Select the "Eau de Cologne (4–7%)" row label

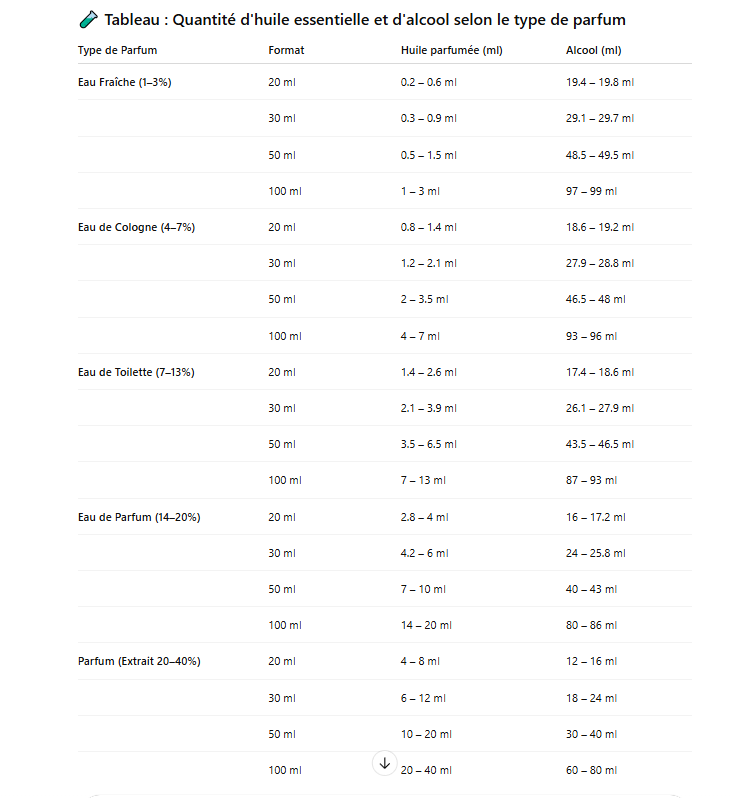(x=136, y=227)
